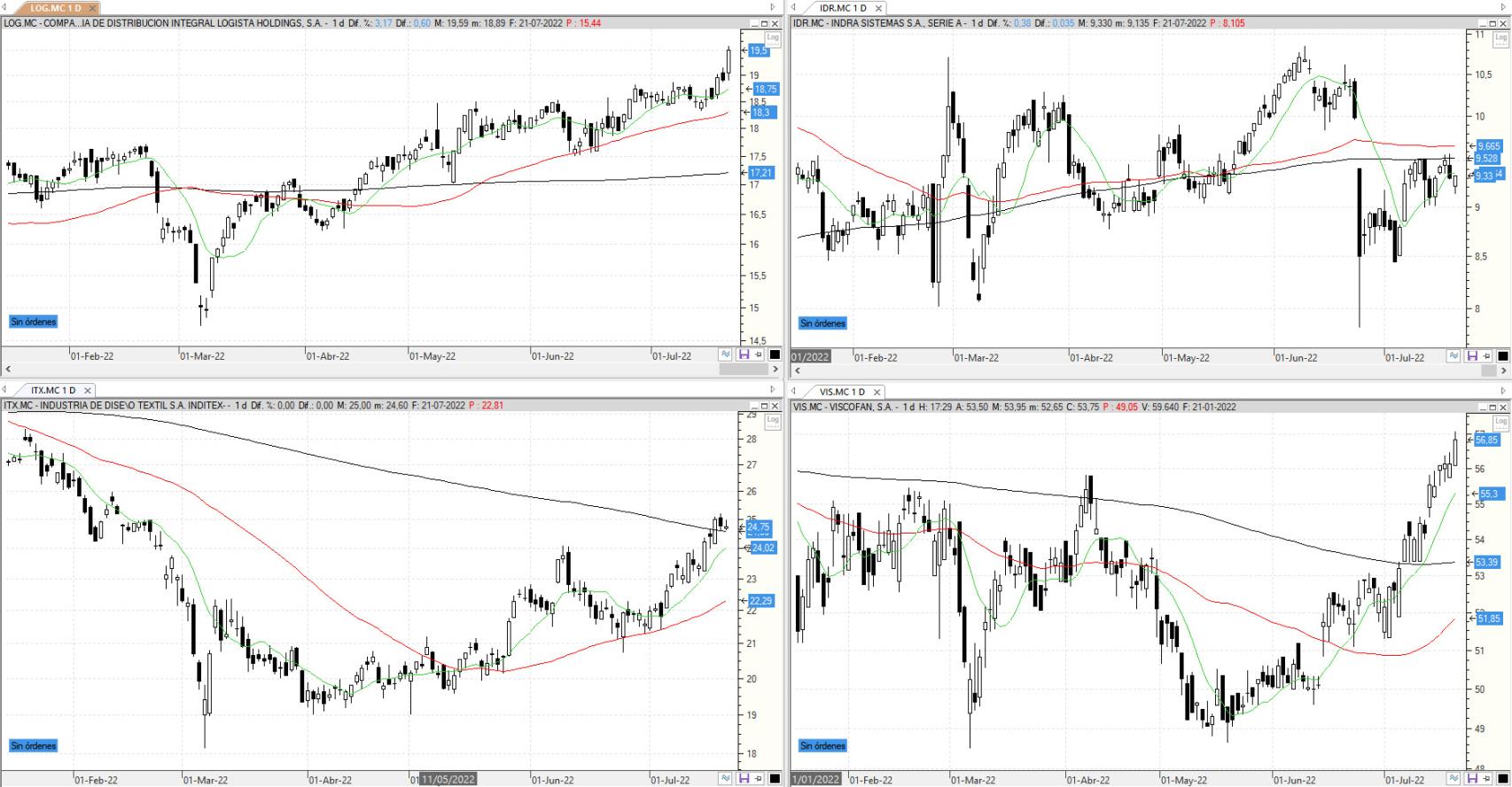This screenshot has width=1512, height=787.
Task: Click the save icon in ITX.MC chart
Action: [743, 778]
